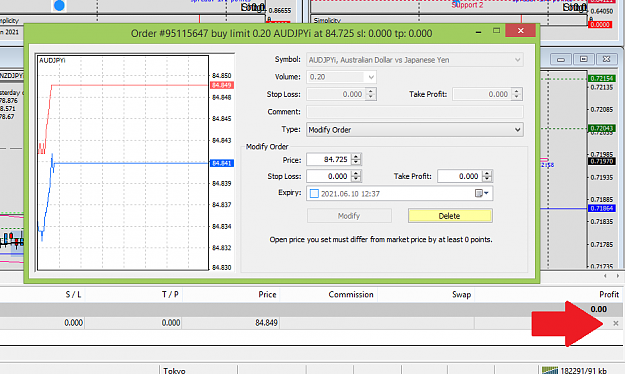Open the Expiry date calendar picker

(x=482, y=193)
